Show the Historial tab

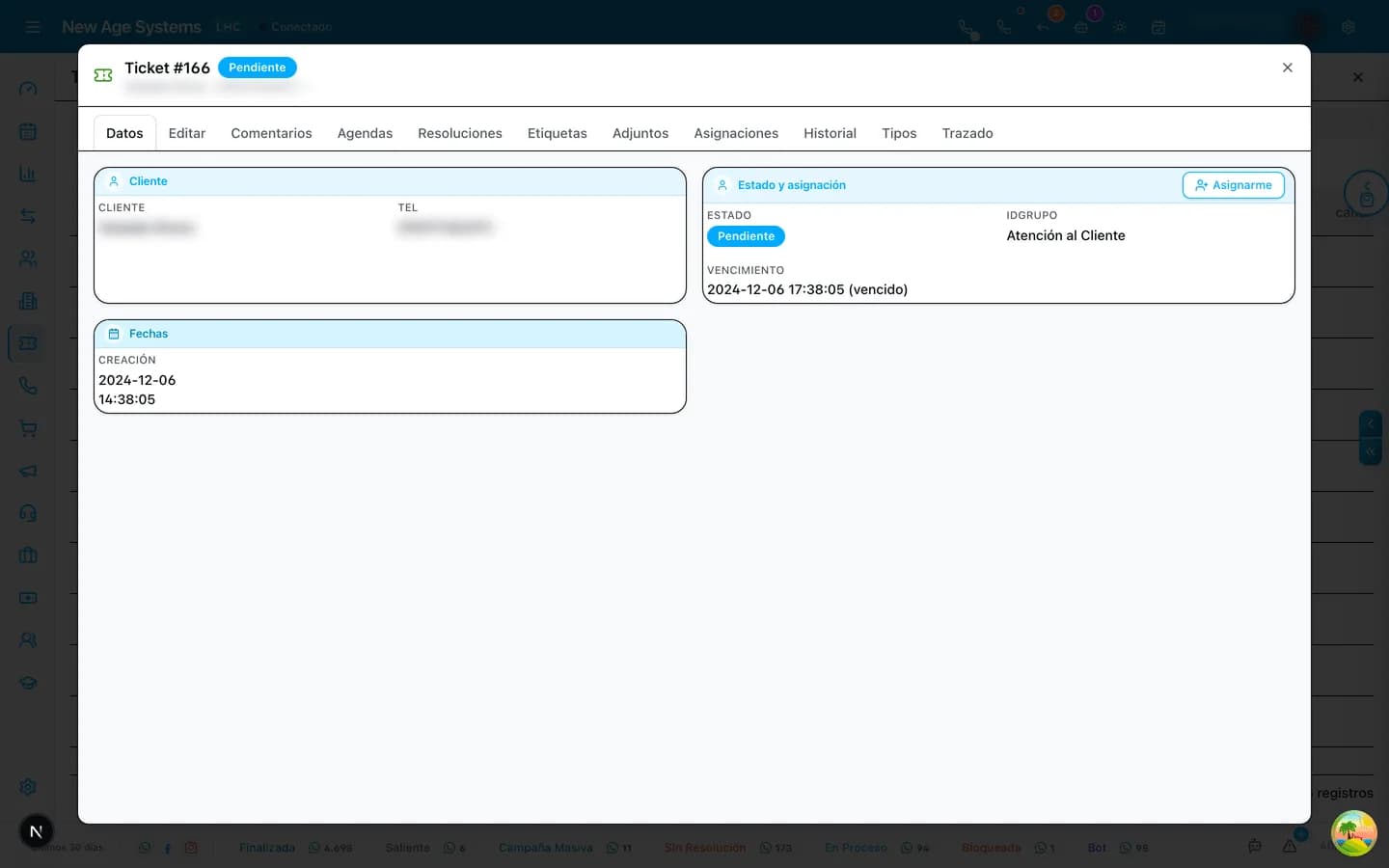point(830,133)
